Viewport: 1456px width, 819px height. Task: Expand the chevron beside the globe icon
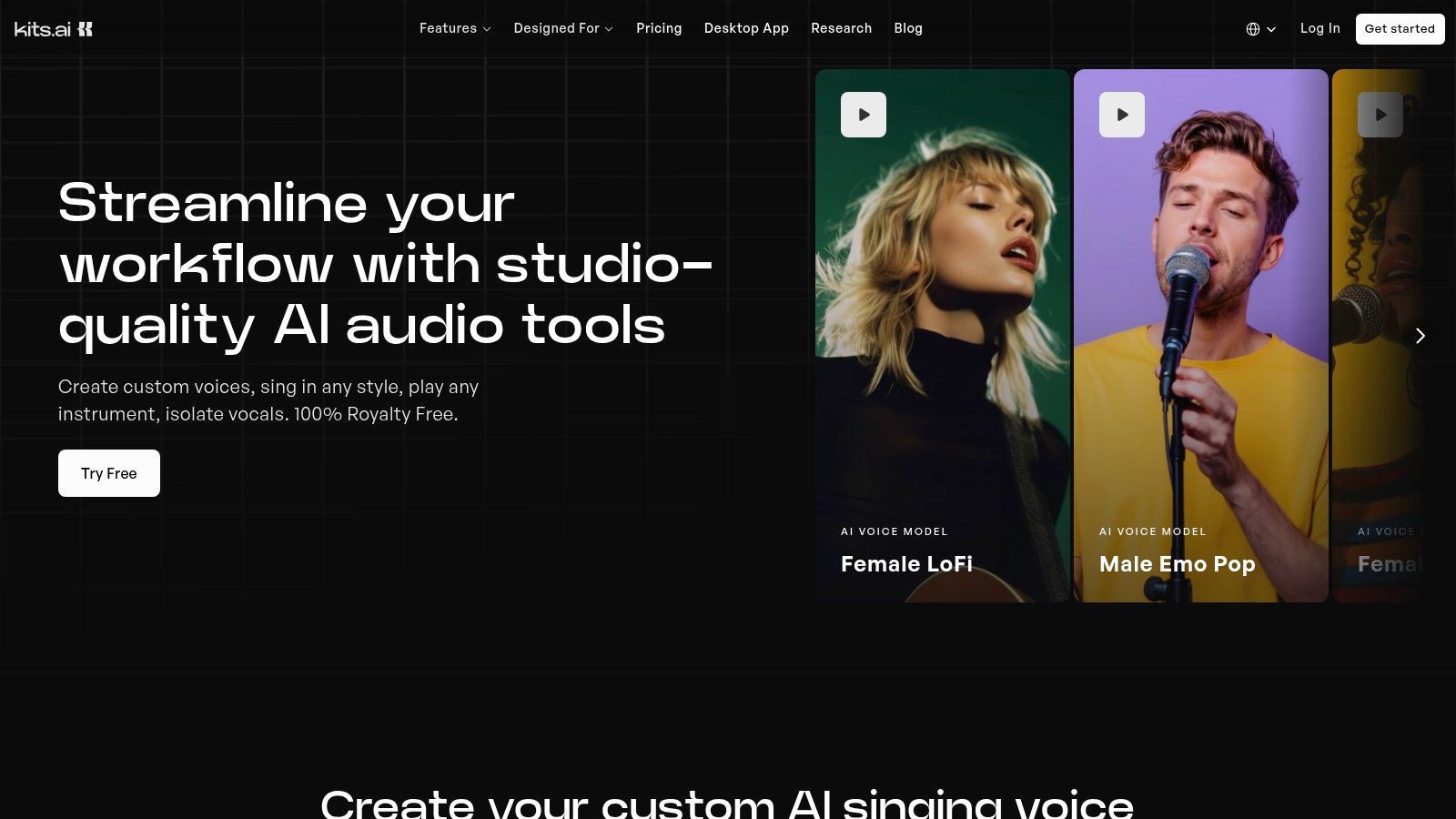[1271, 29]
